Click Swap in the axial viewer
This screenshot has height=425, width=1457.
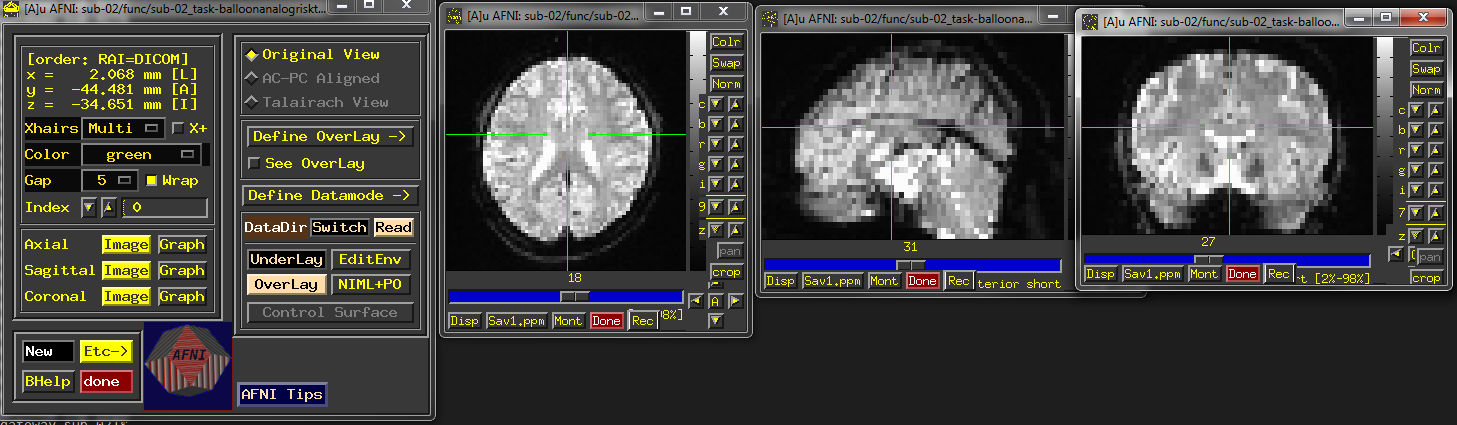[x=726, y=62]
